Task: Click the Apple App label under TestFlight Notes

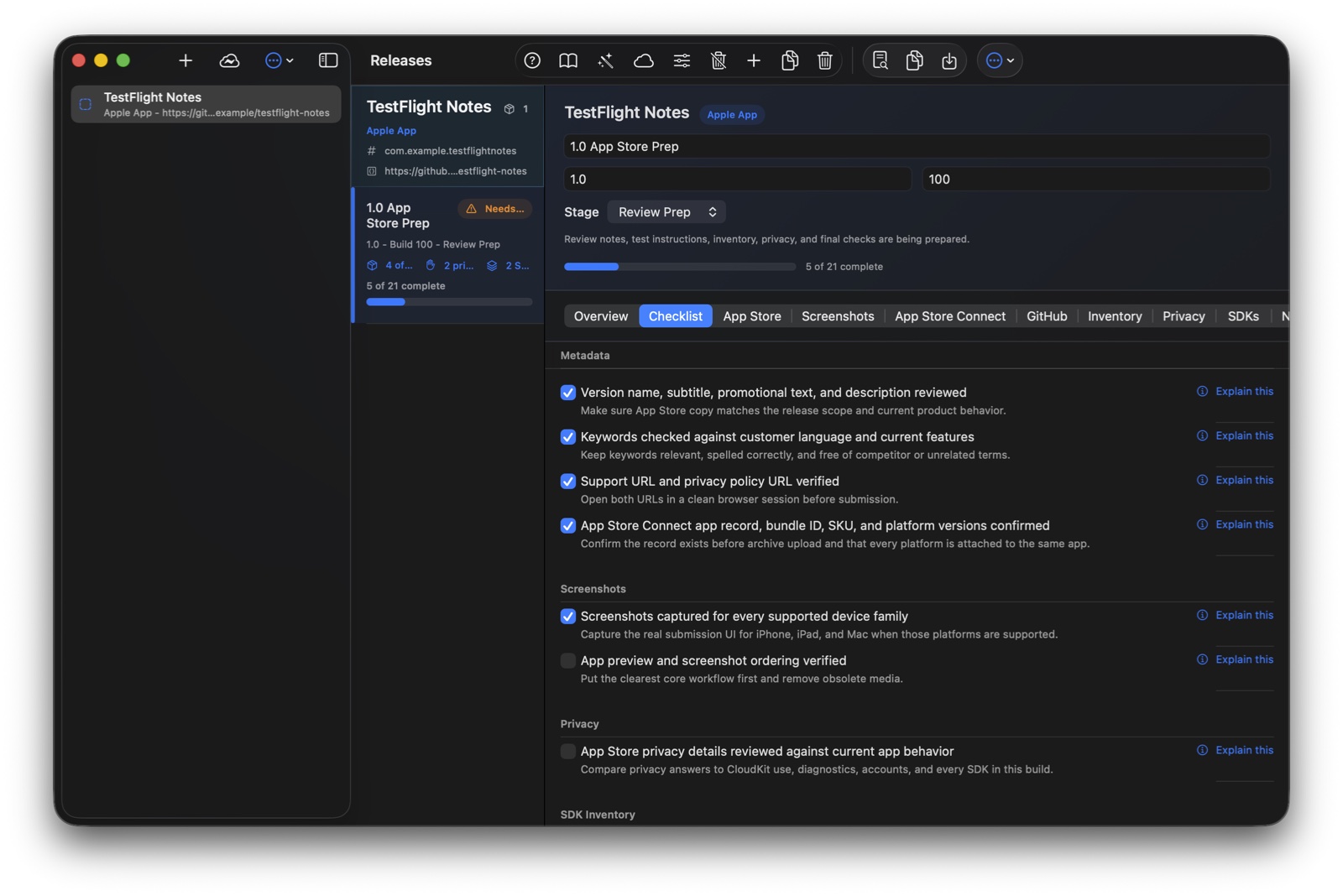Action: (391, 131)
